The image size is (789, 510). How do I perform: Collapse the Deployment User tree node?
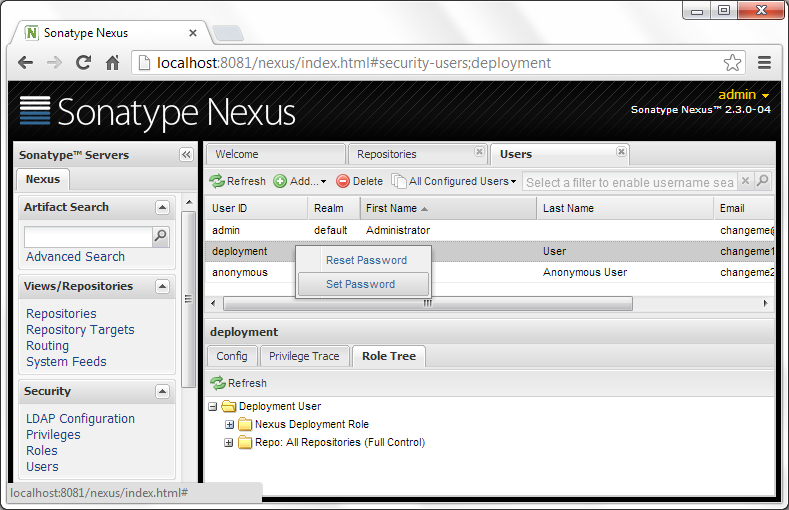click(x=213, y=406)
